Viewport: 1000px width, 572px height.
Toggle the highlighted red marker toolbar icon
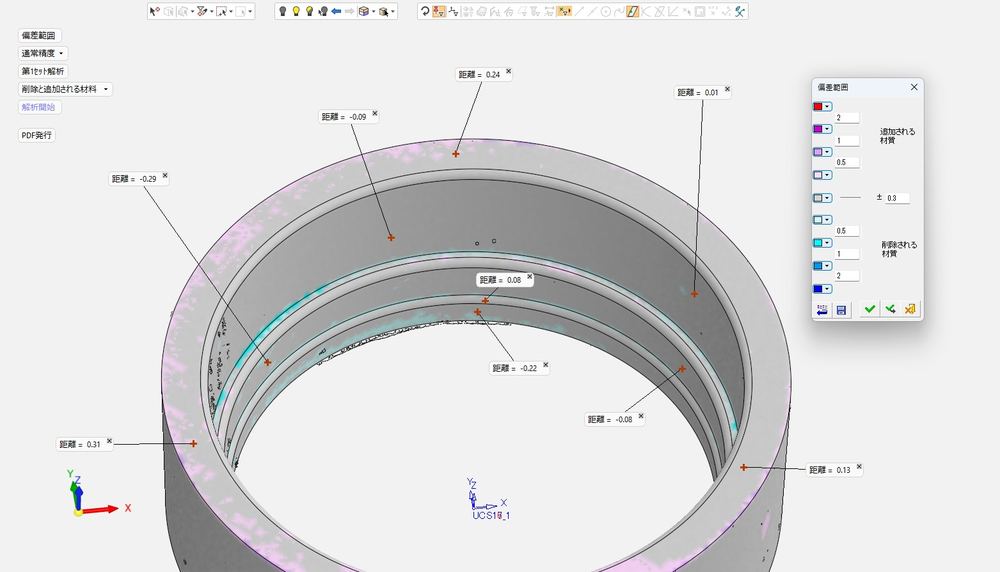coord(439,11)
